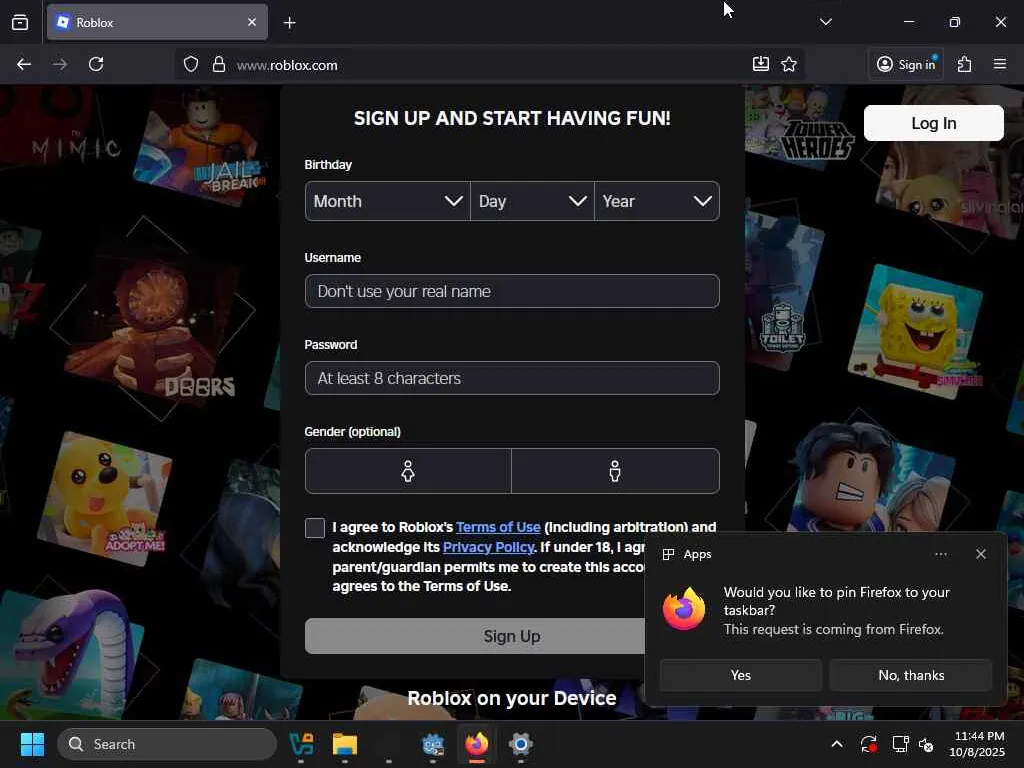This screenshot has width=1024, height=768.
Task: Open the Firefox taskbar icon
Action: [477, 744]
